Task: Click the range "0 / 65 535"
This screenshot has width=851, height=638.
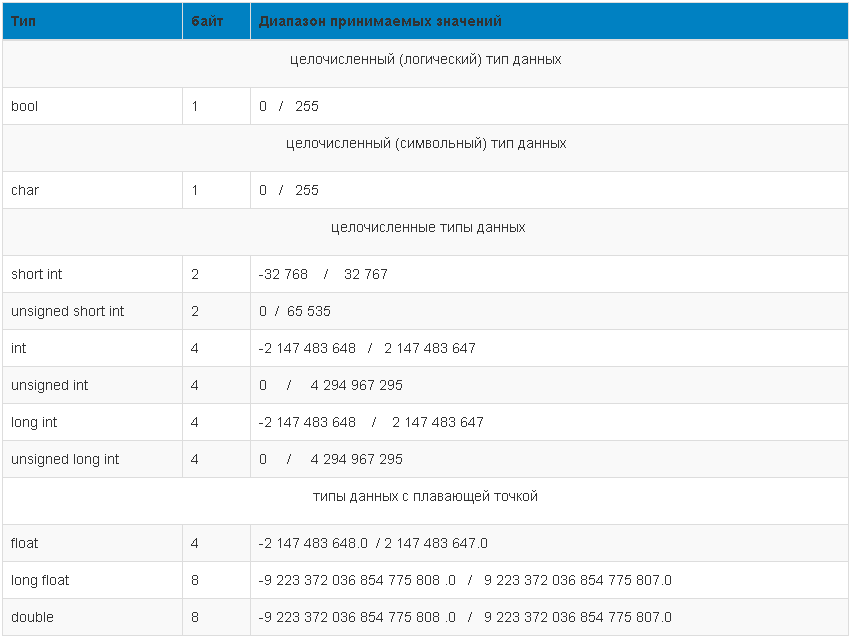Action: point(295,311)
